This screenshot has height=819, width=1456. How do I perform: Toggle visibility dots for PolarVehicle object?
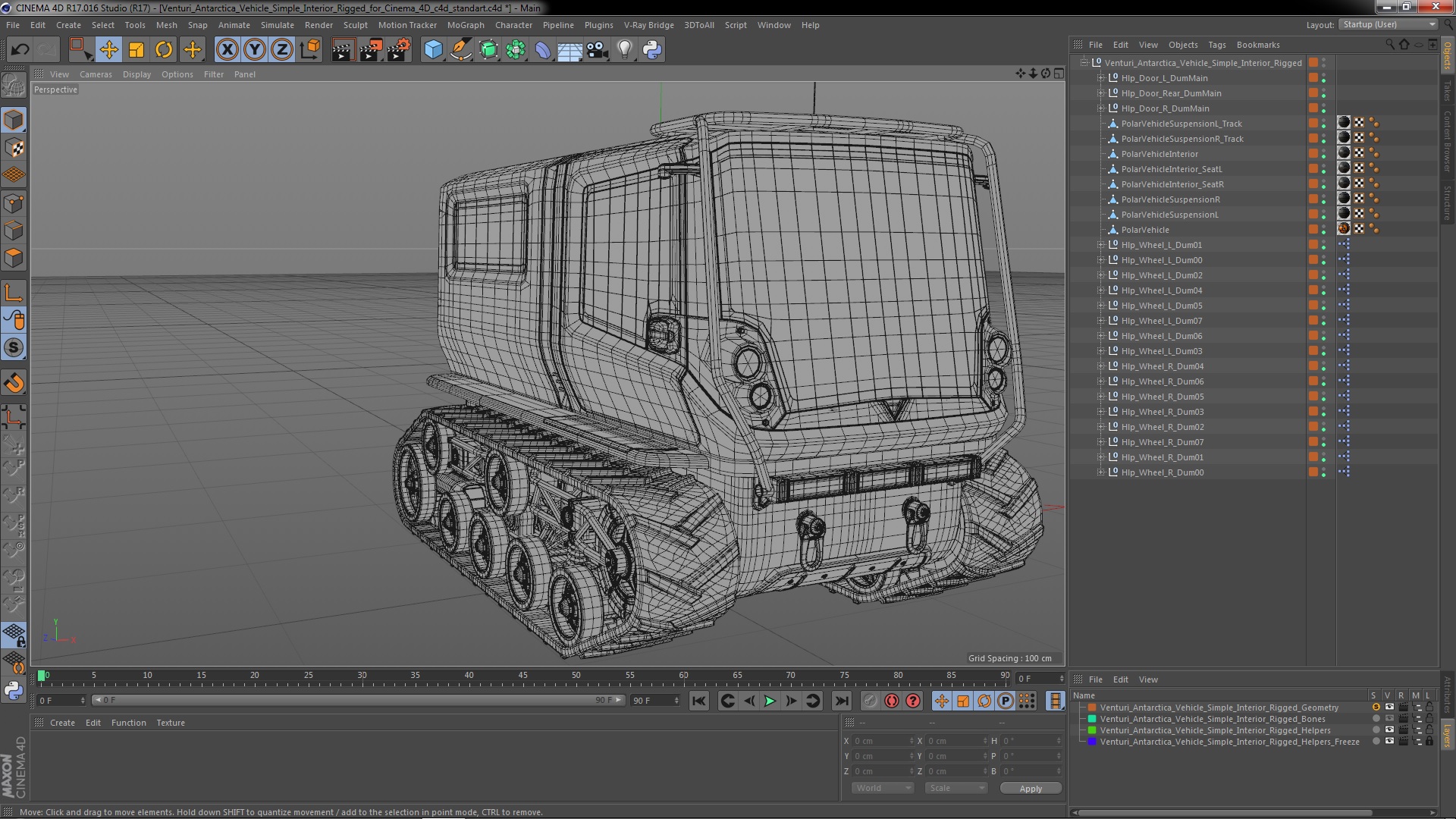click(1324, 230)
